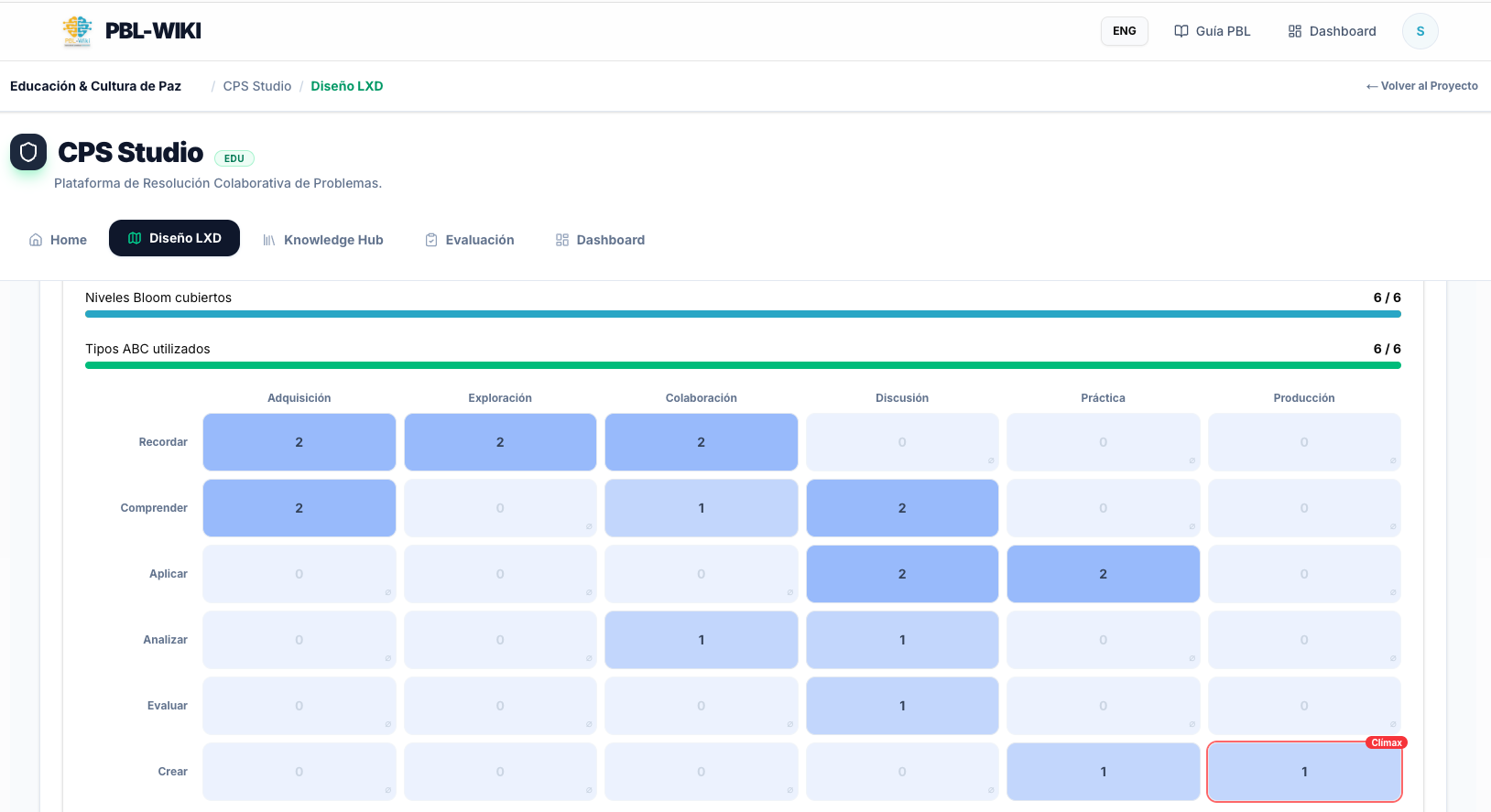Switch language with ENG button
The image size is (1491, 812).
(x=1124, y=31)
